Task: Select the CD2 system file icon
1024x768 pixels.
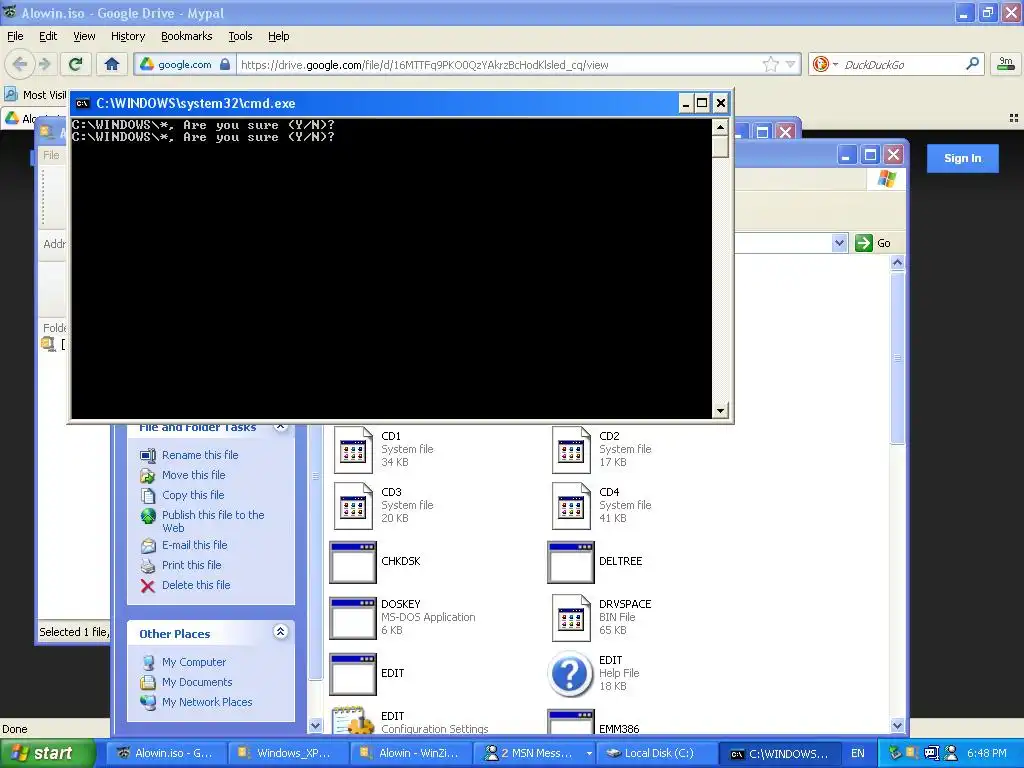Action: click(x=571, y=449)
